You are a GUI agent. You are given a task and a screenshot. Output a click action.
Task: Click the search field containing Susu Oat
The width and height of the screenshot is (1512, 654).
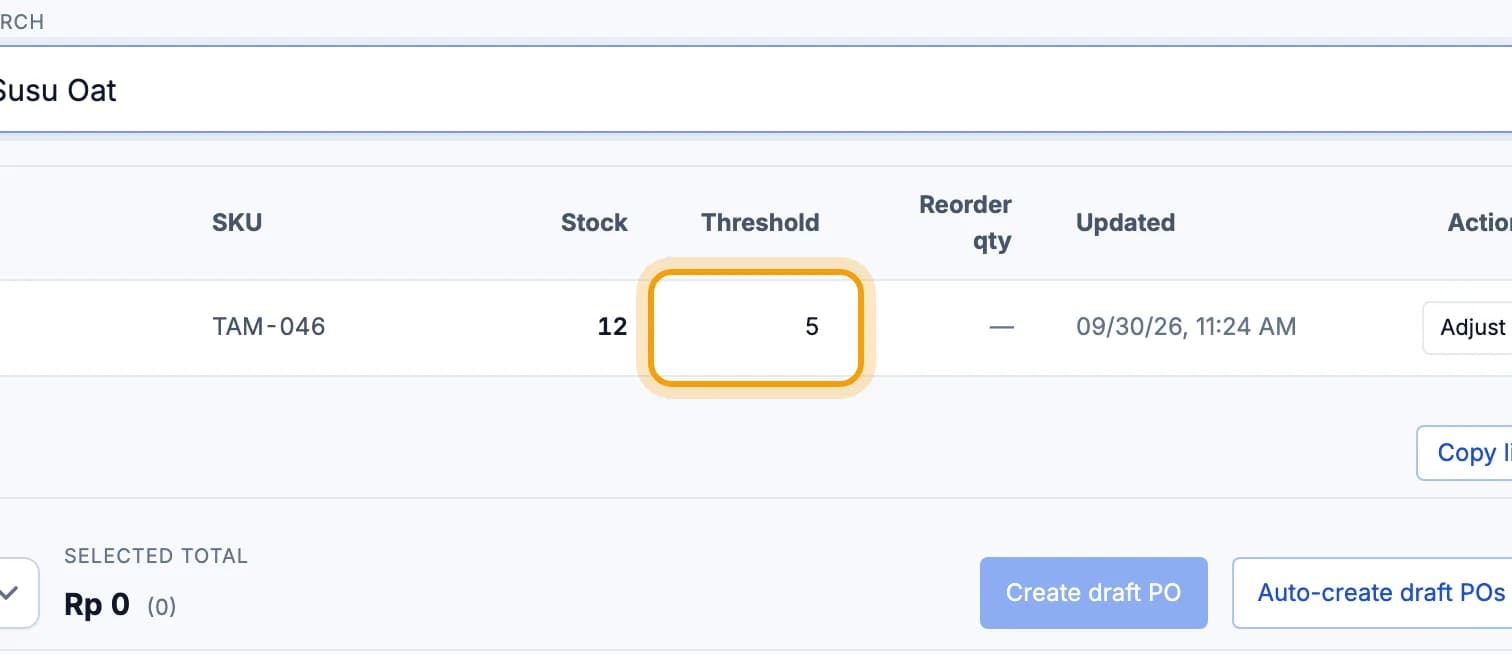pyautogui.click(x=756, y=90)
